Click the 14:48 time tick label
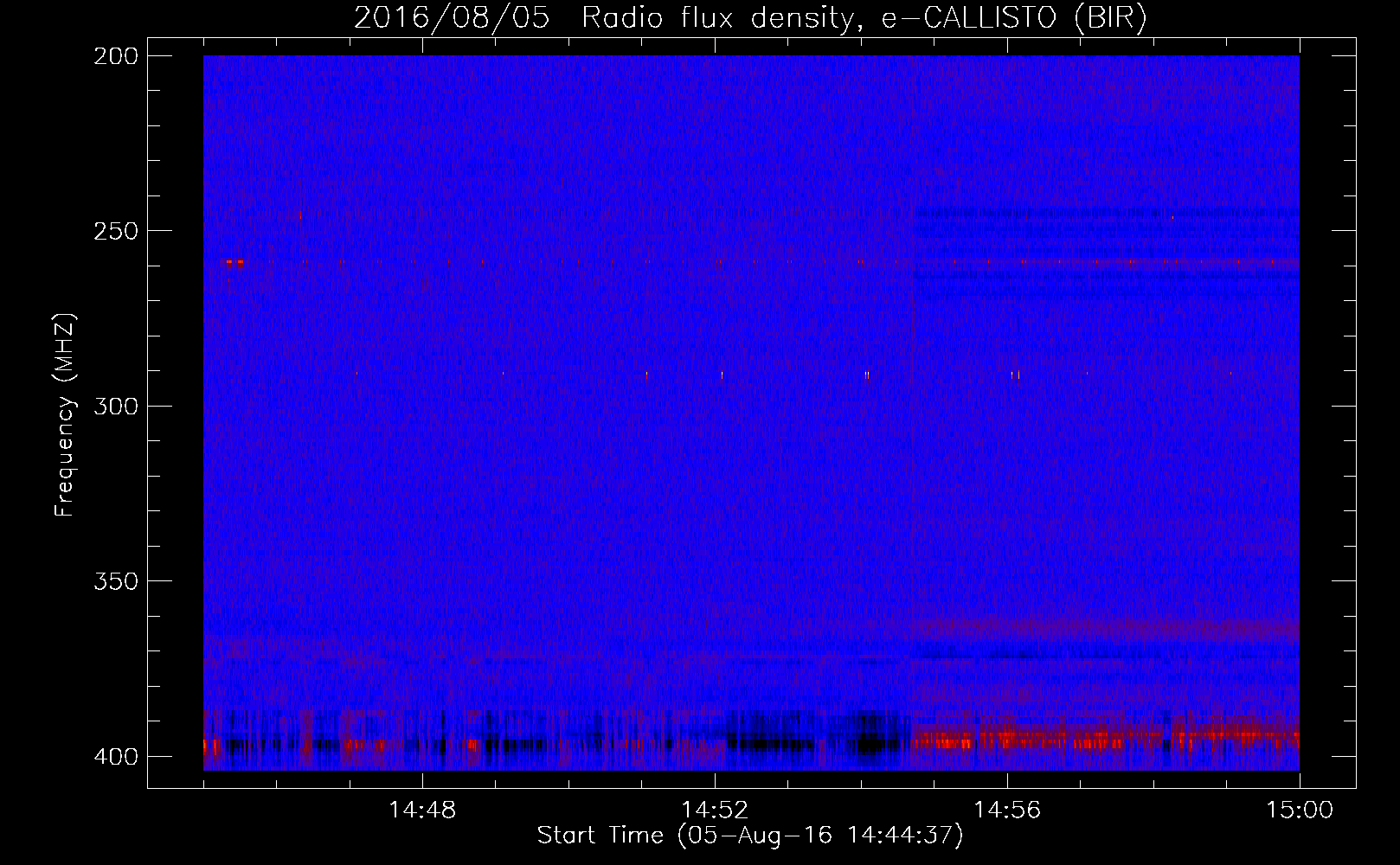Image resolution: width=1400 pixels, height=865 pixels. click(422, 811)
